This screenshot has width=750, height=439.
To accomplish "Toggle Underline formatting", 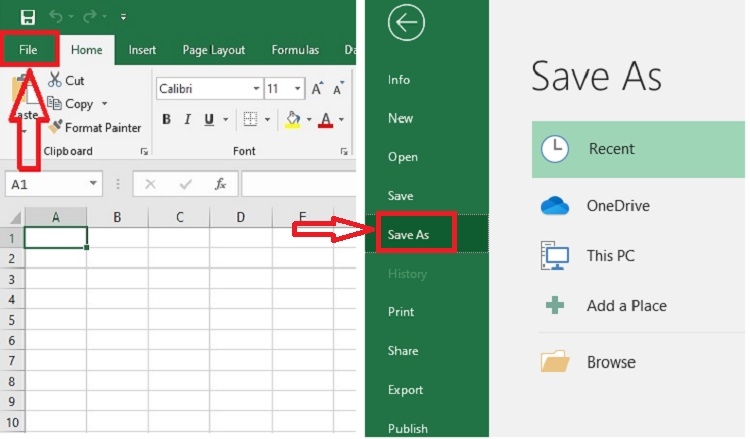I will click(x=209, y=119).
